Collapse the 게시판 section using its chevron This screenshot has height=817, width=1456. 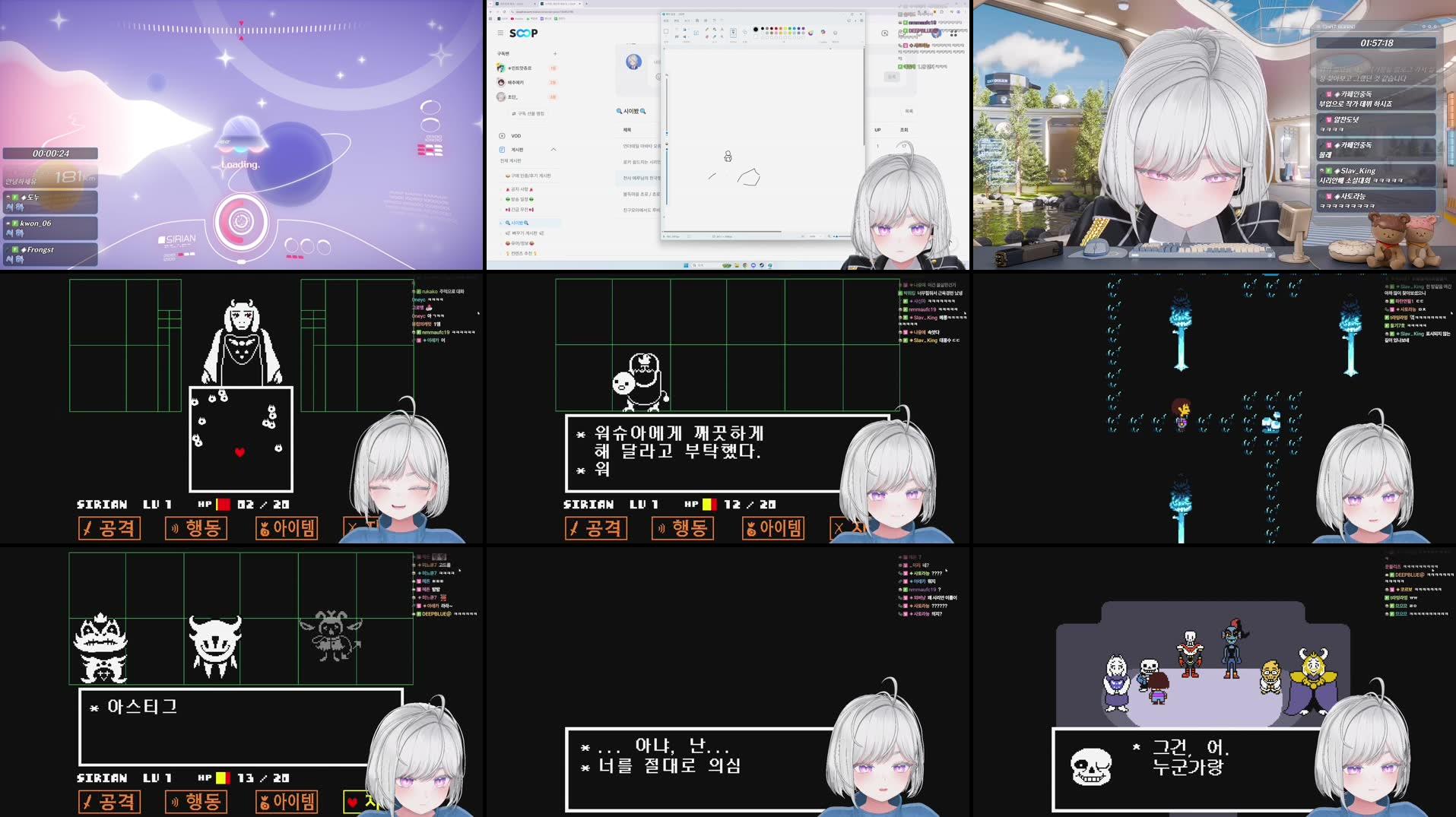[554, 149]
